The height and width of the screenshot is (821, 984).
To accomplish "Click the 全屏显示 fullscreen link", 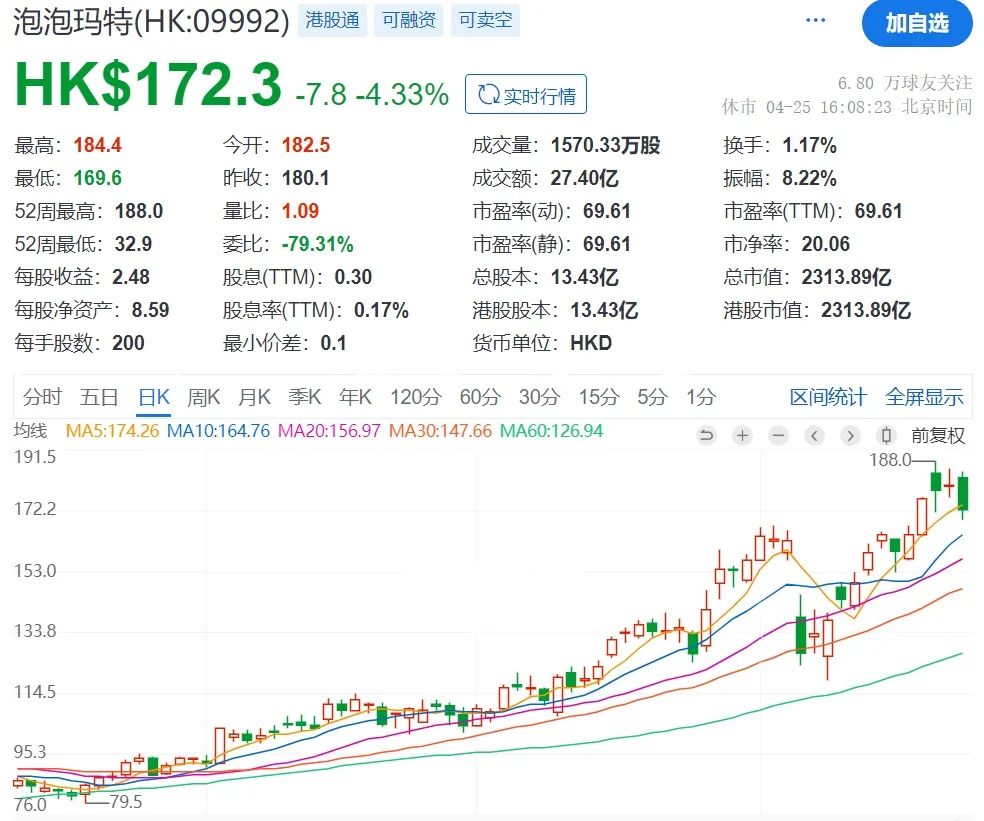I will (923, 397).
